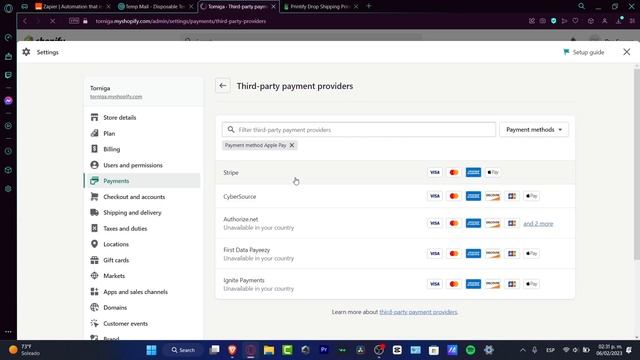
Task: Open a new browser tab
Action: pos(369,6)
